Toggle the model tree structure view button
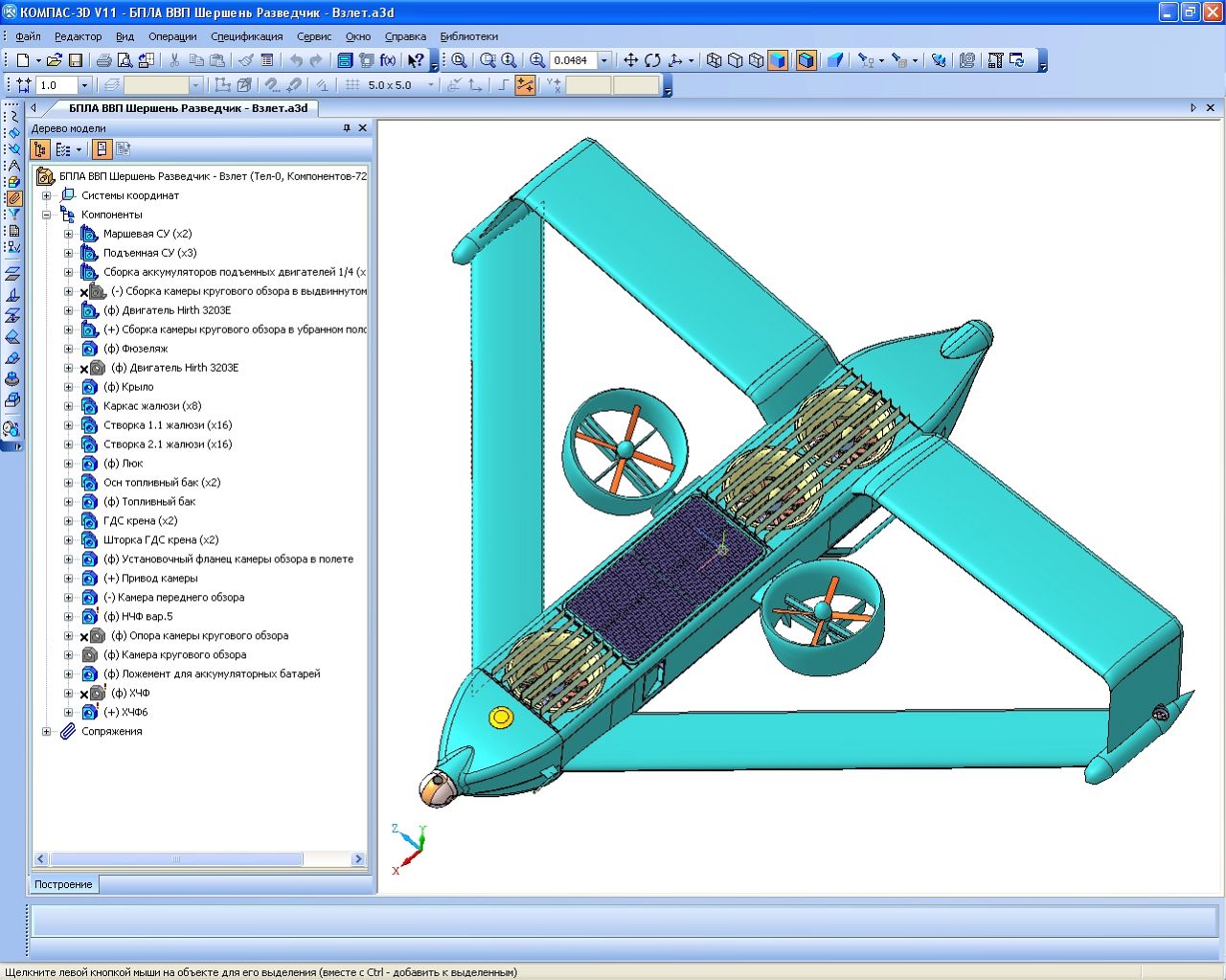This screenshot has width=1226, height=980. click(40, 149)
